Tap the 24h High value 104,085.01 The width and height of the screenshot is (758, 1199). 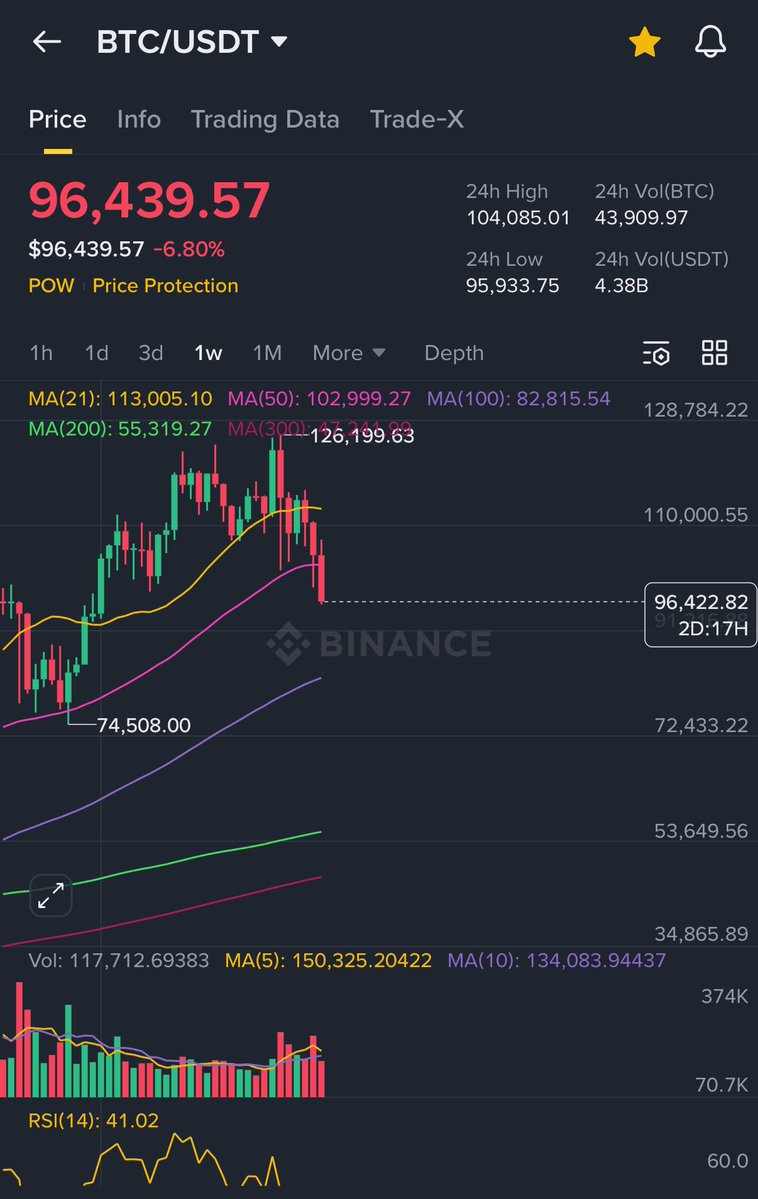[x=518, y=218]
